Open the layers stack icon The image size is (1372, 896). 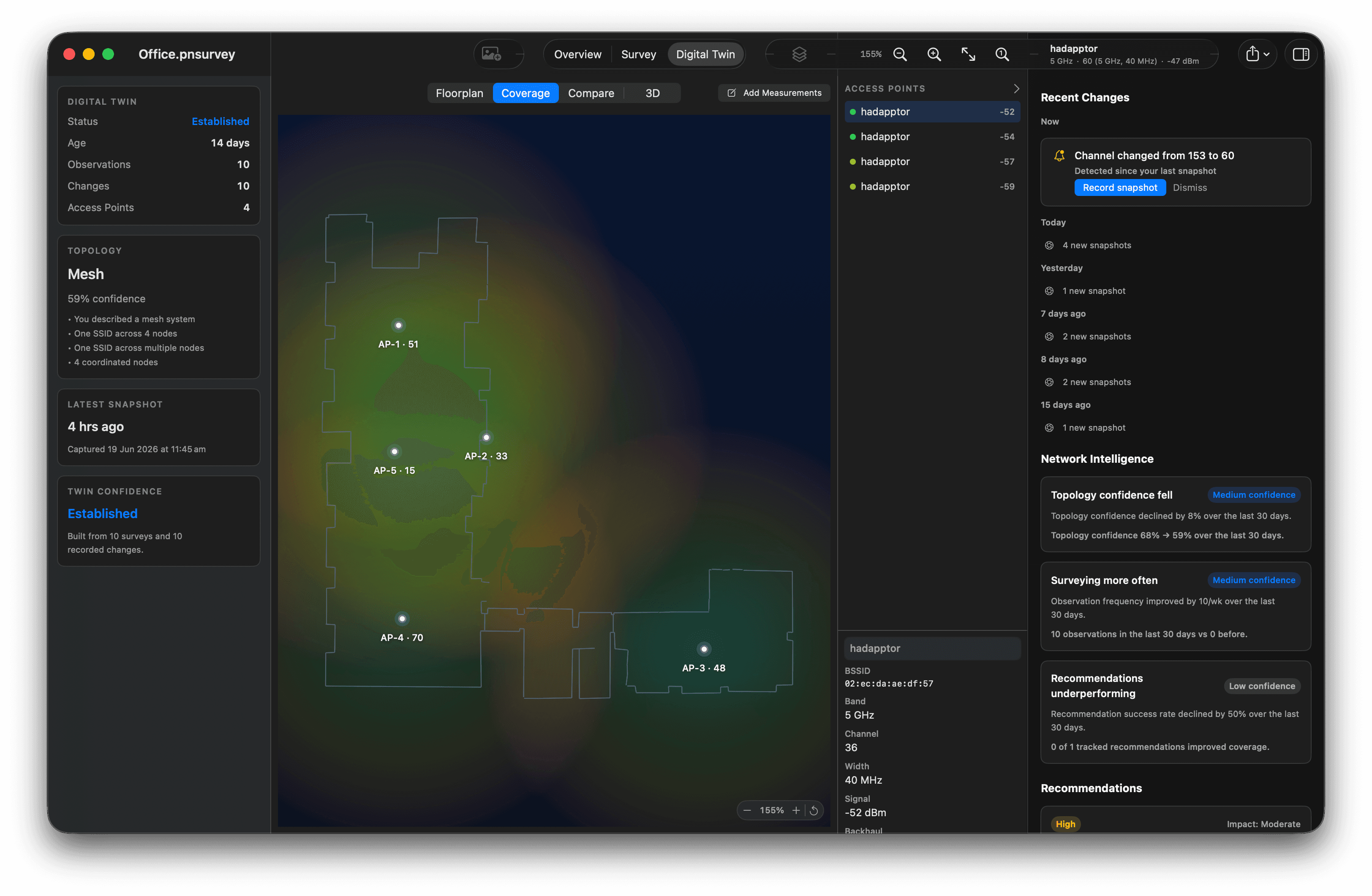point(799,54)
